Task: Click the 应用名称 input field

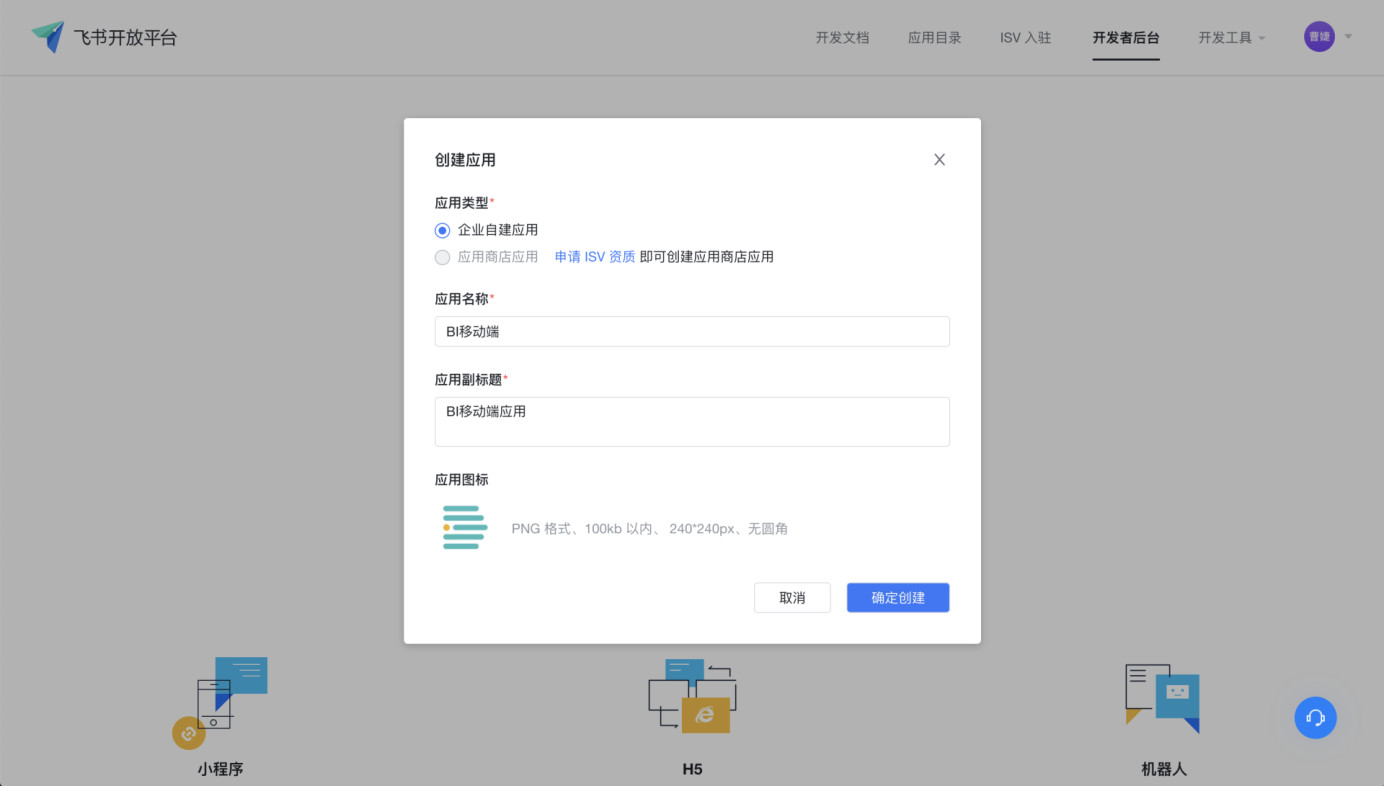Action: 692,332
